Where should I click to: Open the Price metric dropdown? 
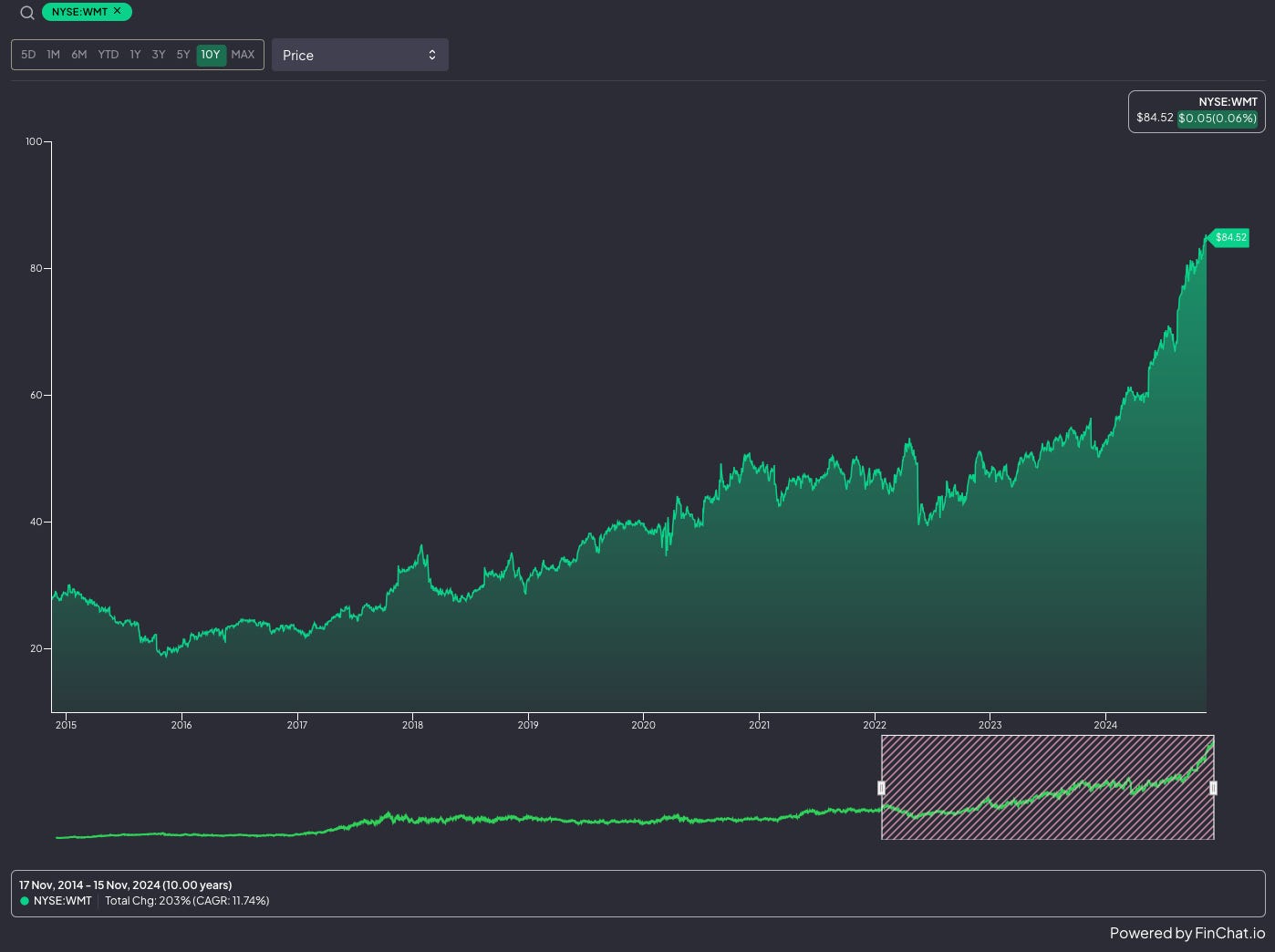360,55
